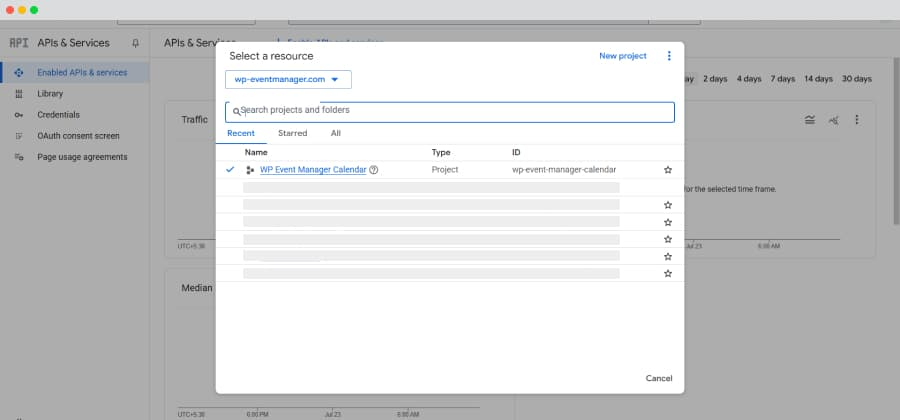The image size is (900, 420).
Task: Click the Select a resource dialog title
Action: click(x=271, y=56)
